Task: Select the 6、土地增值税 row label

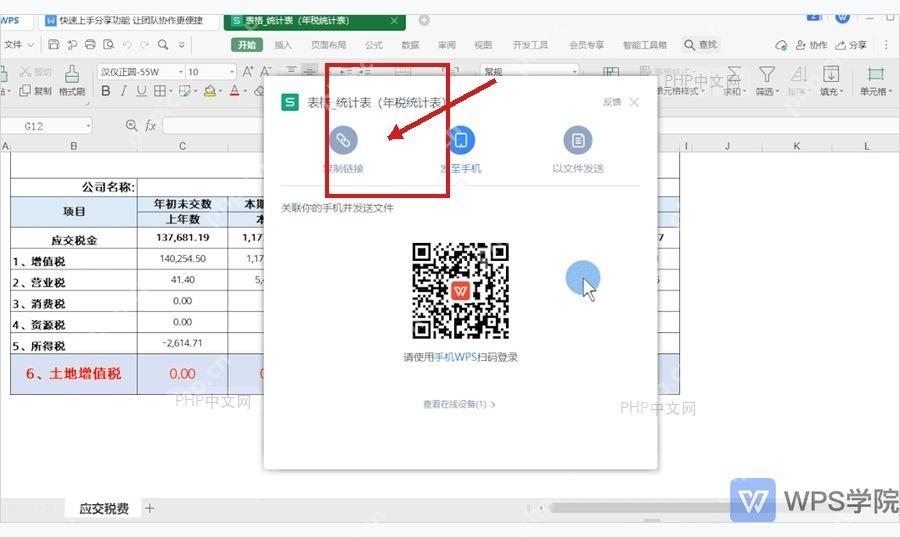Action: (73, 373)
